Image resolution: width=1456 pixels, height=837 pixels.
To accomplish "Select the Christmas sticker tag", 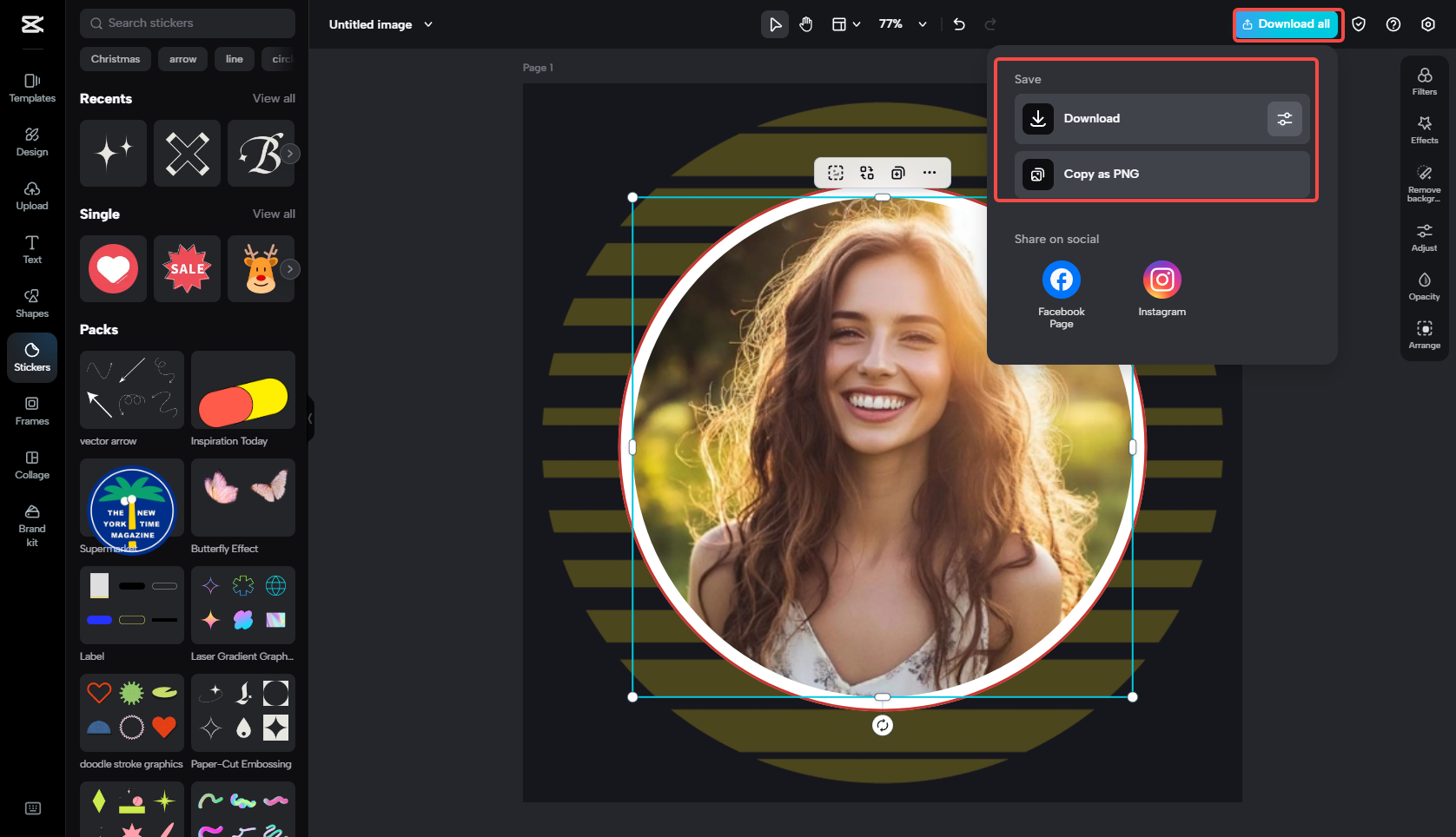I will tap(115, 59).
